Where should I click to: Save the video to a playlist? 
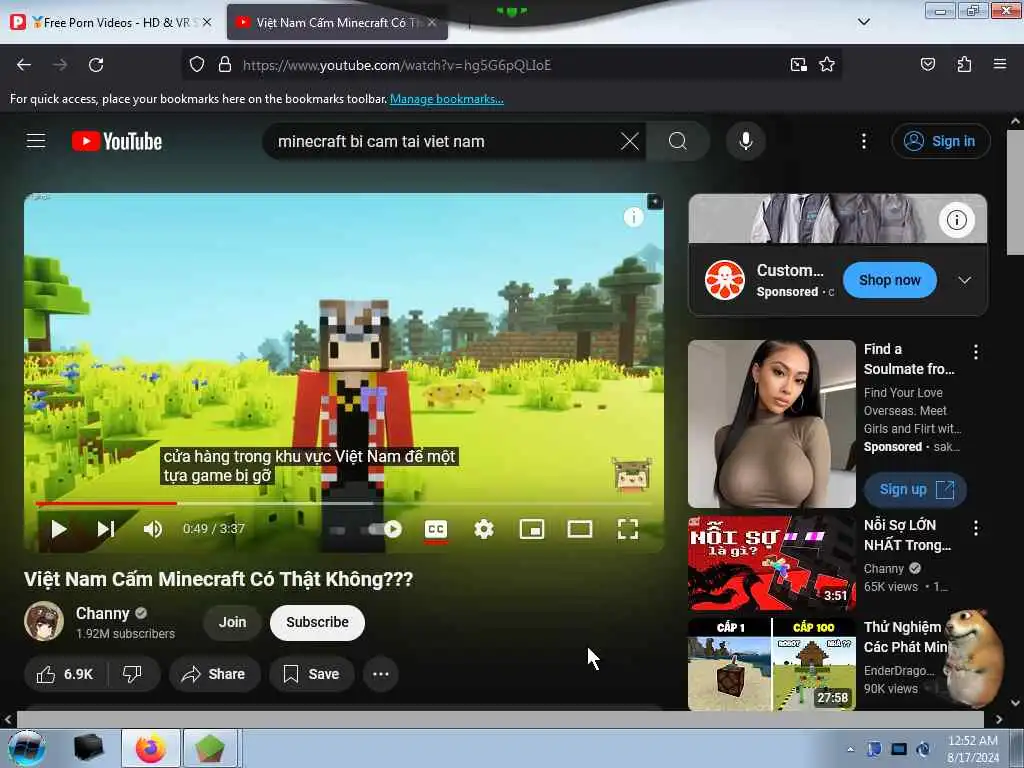click(312, 674)
